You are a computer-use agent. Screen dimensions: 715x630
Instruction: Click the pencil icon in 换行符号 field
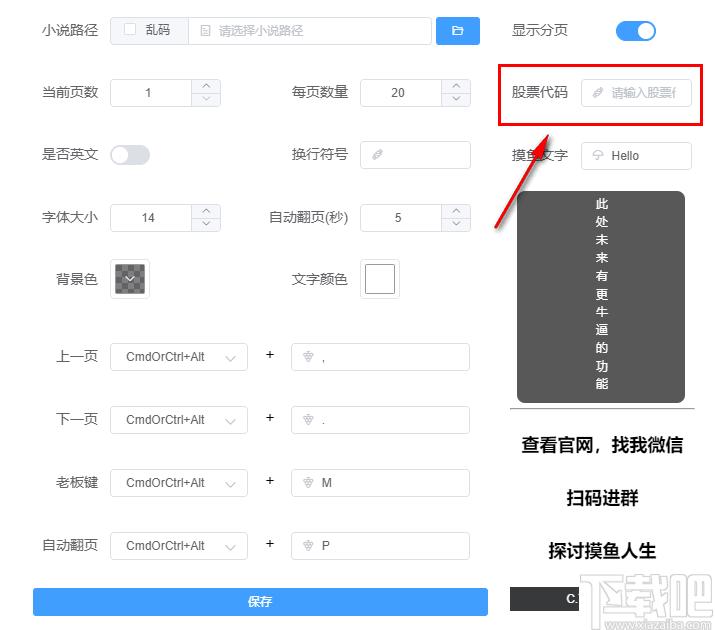click(x=377, y=155)
